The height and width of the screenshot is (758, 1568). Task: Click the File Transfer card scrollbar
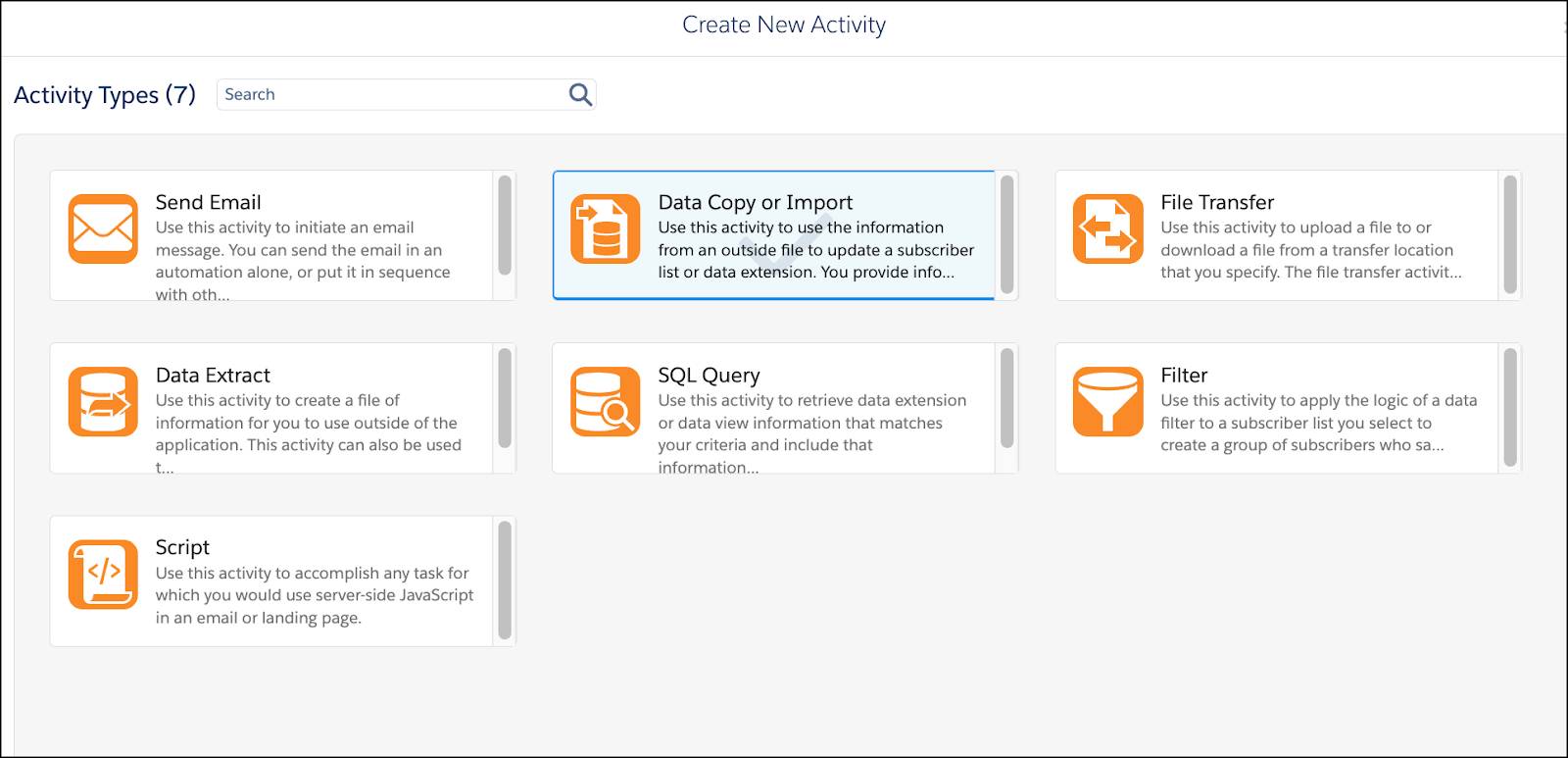[x=1510, y=235]
